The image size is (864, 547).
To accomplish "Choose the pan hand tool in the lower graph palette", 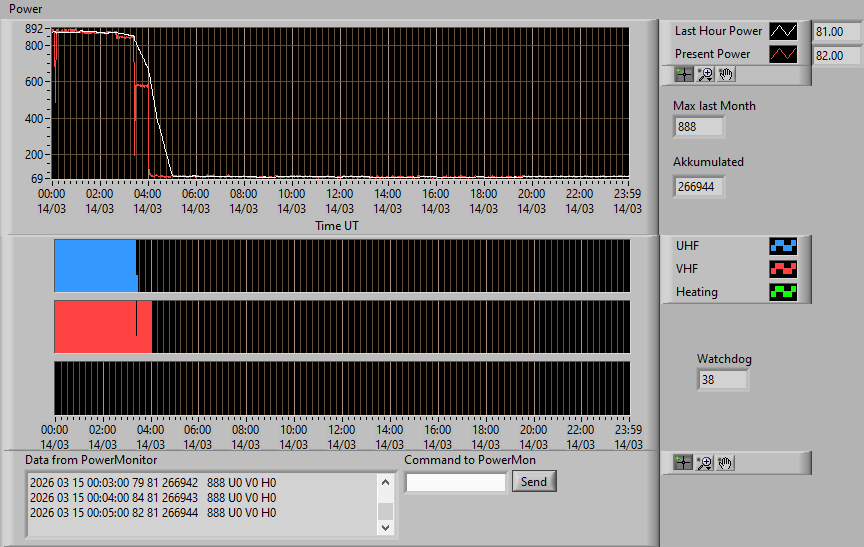I will tap(725, 463).
